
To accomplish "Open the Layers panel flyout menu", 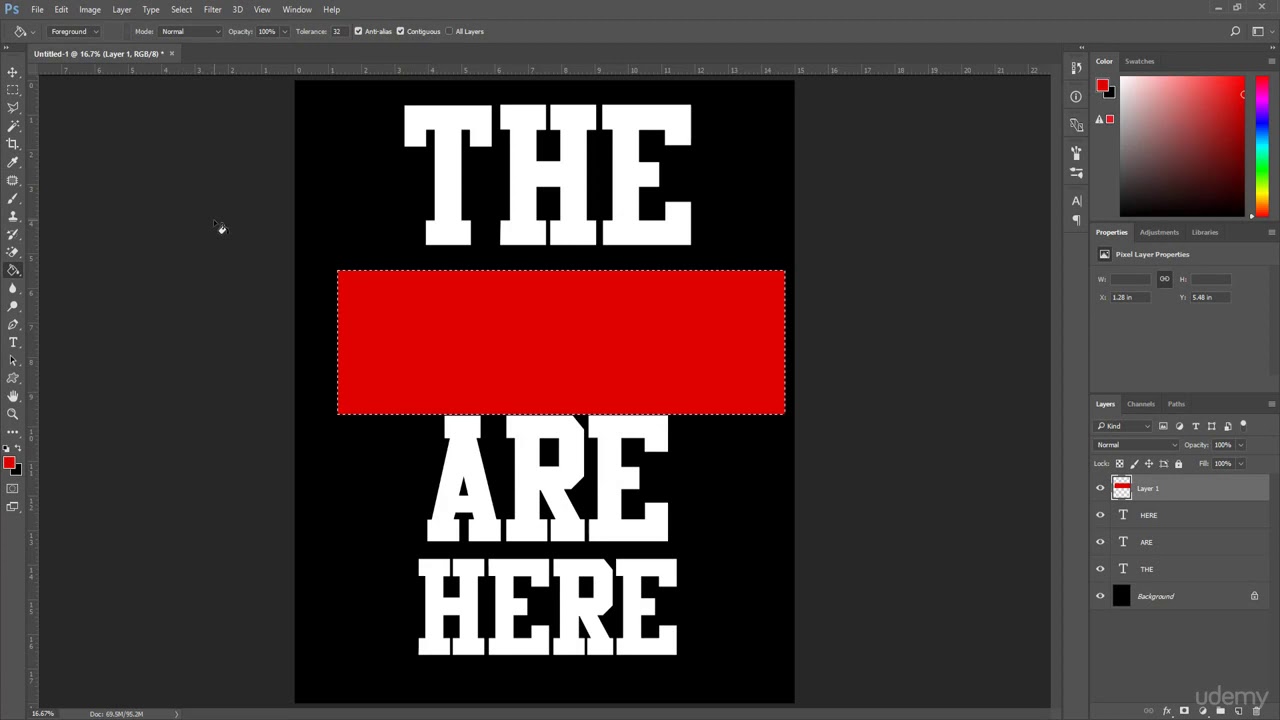I will [1271, 404].
